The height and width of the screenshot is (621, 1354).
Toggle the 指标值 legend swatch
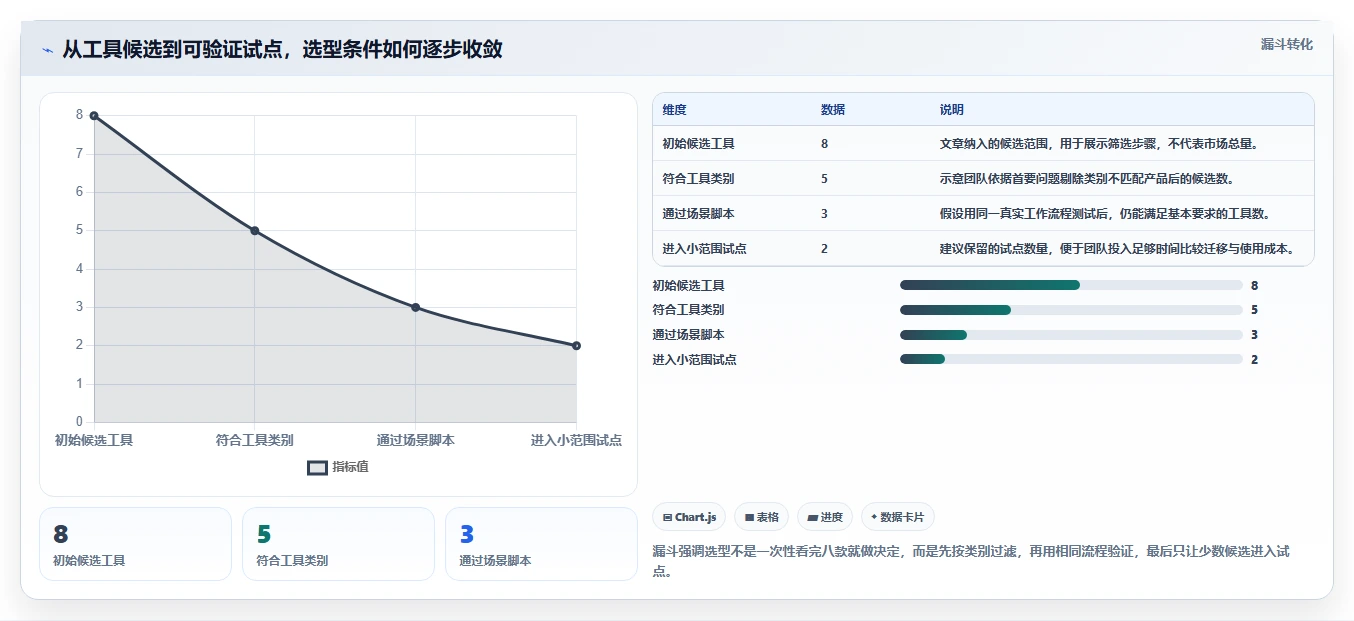coord(317,467)
